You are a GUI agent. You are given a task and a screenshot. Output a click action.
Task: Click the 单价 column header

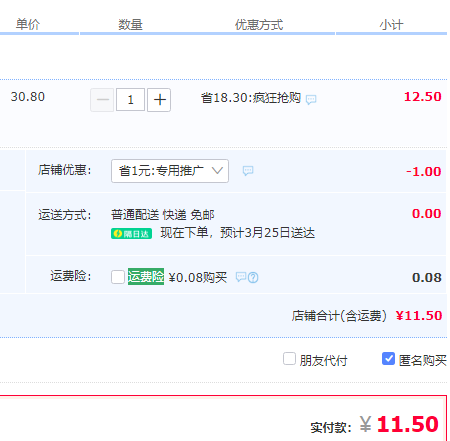coord(28,24)
